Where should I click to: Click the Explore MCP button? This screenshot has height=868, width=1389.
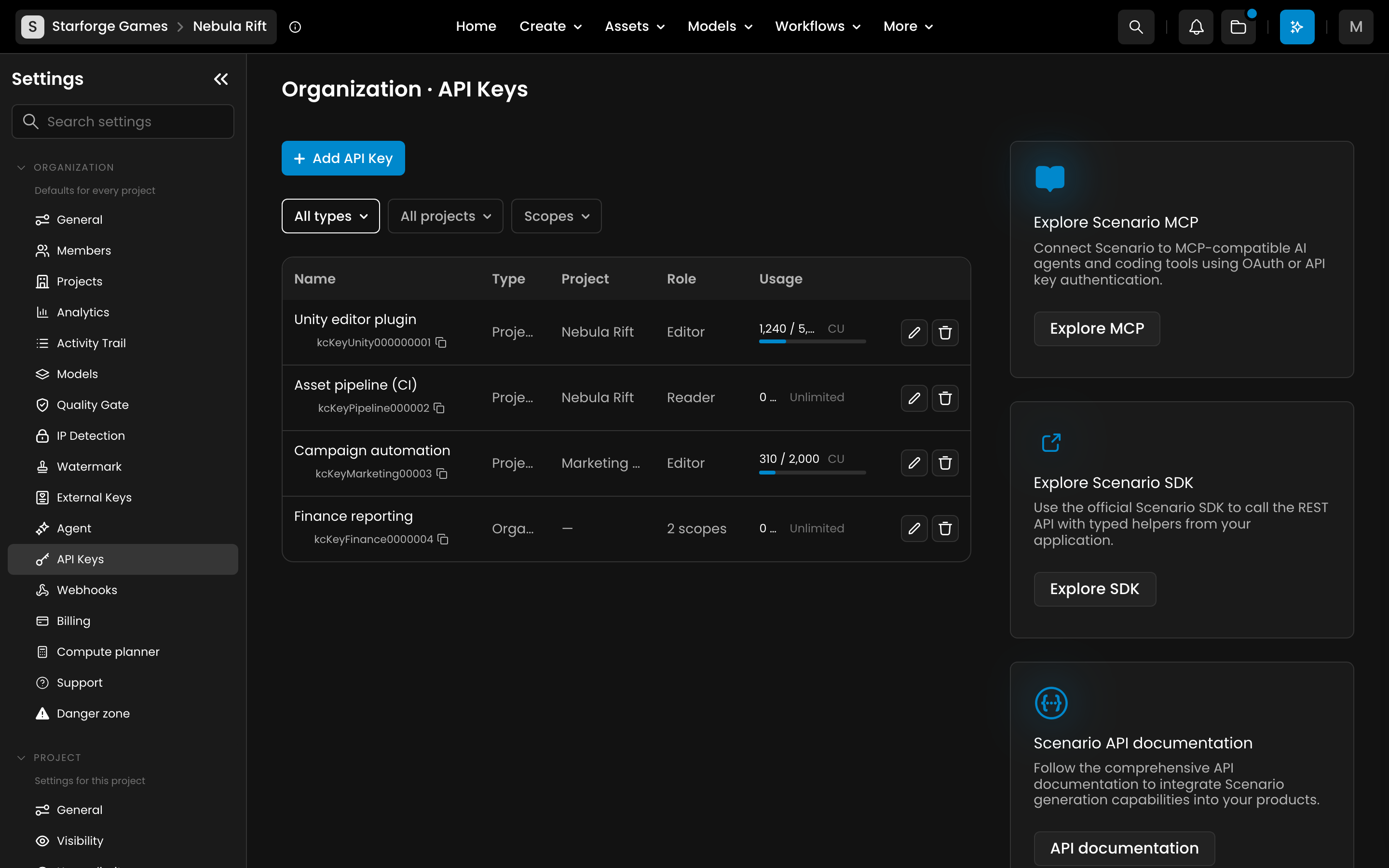(x=1097, y=329)
